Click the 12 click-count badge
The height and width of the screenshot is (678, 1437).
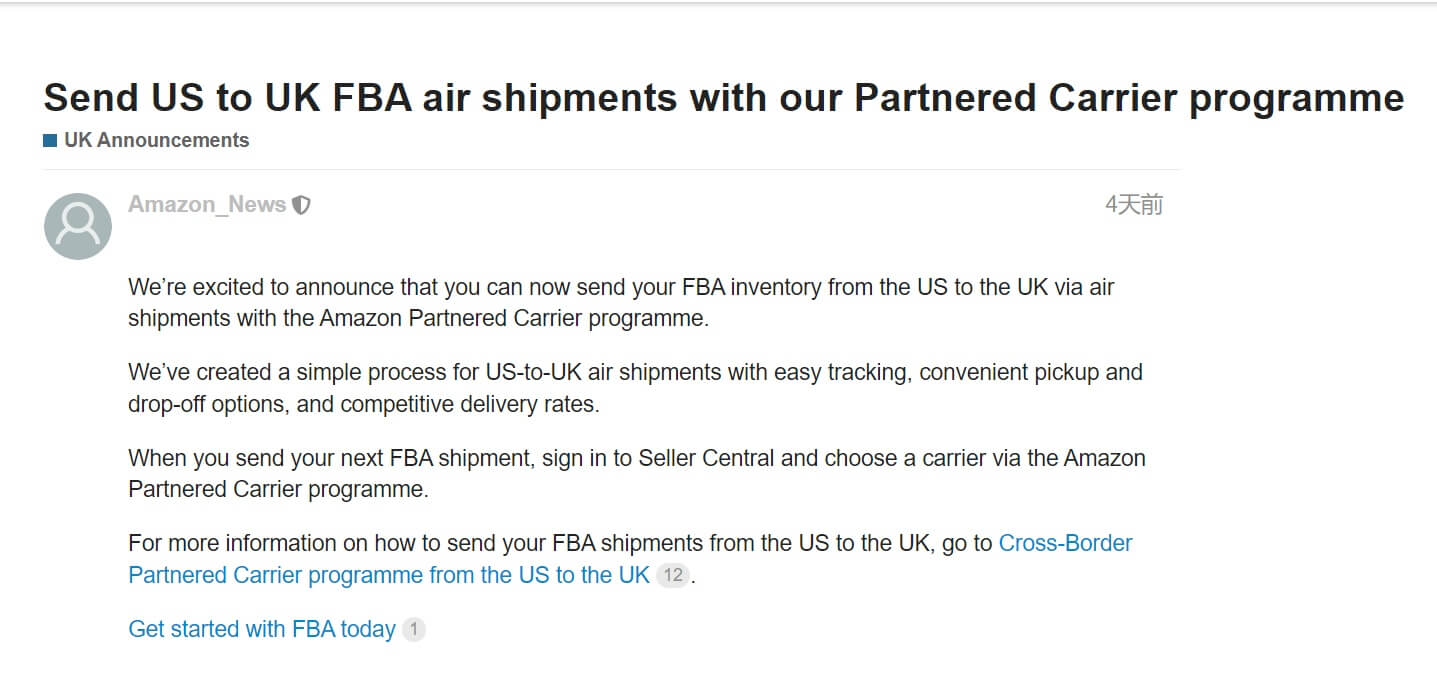tap(672, 575)
